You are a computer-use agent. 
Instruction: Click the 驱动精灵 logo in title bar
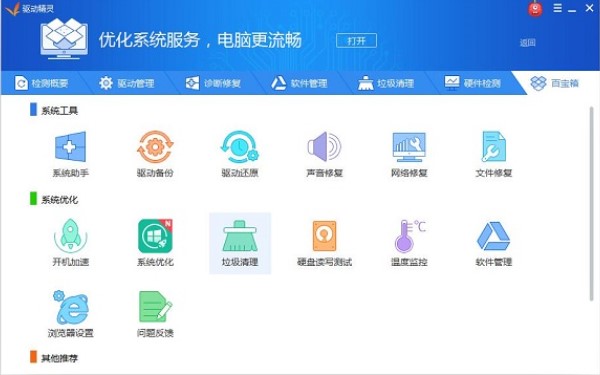(30, 8)
